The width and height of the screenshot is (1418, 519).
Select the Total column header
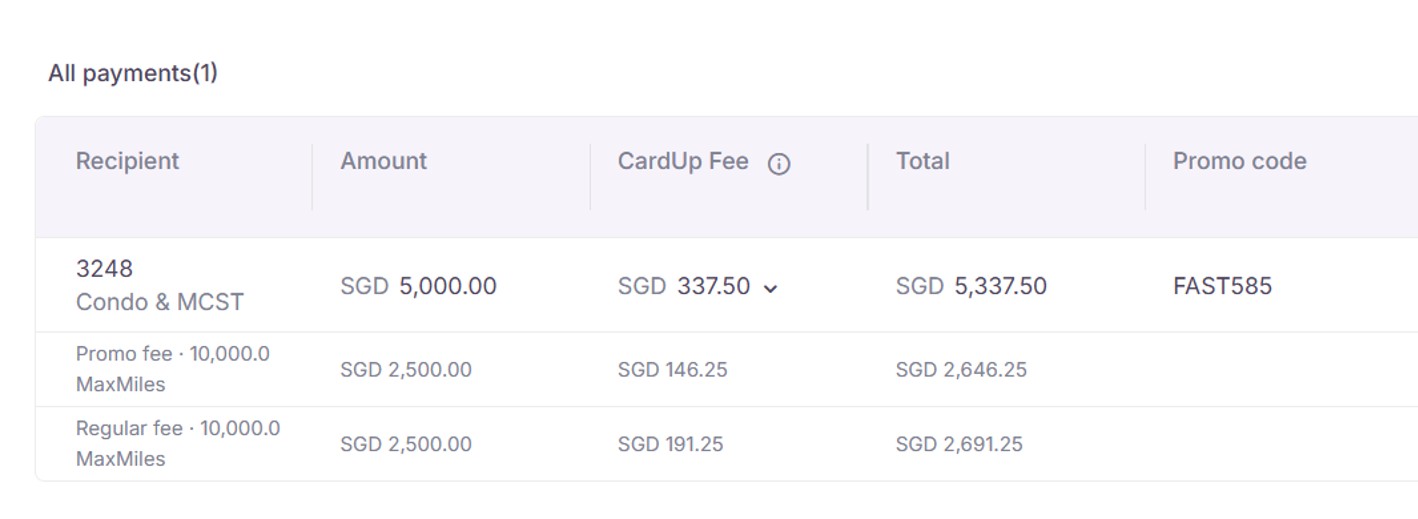(x=922, y=161)
